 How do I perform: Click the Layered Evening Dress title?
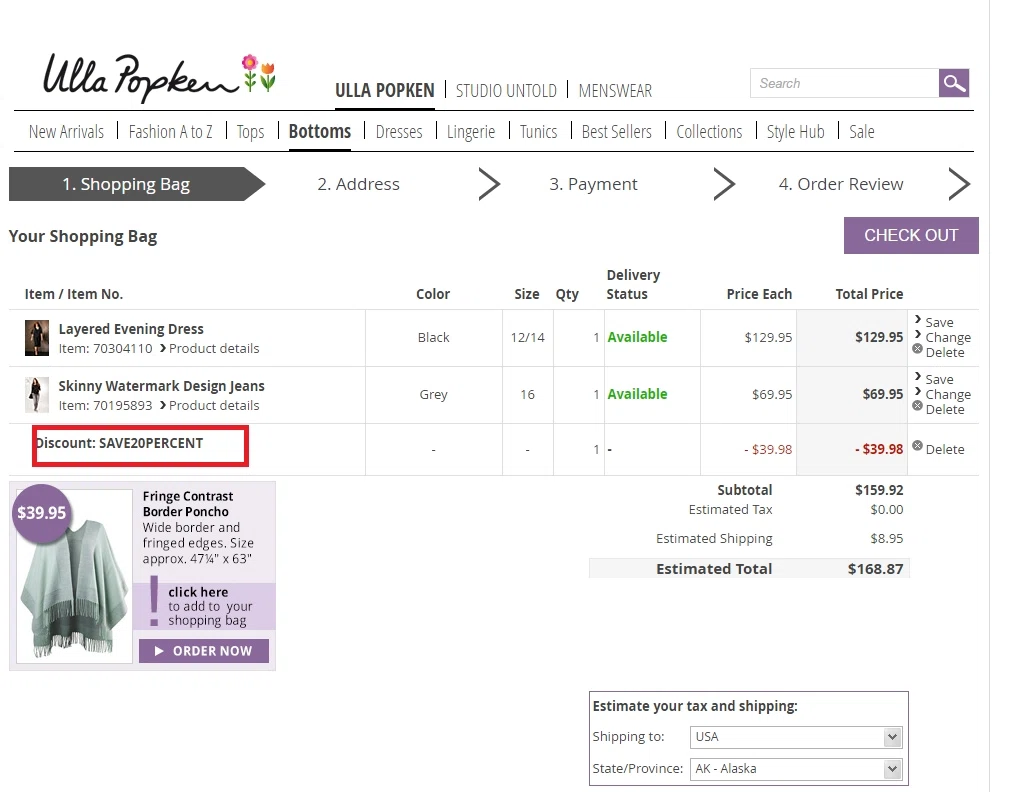tap(131, 329)
